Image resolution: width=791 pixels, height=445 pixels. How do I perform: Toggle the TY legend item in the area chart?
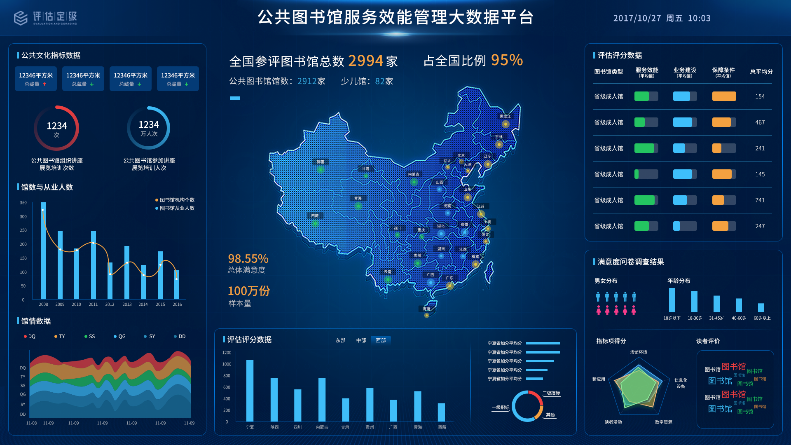59,337
